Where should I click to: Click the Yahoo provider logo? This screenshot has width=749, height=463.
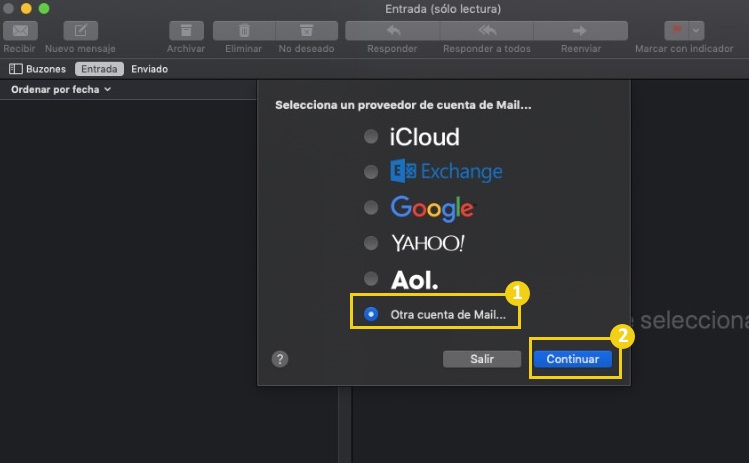tap(428, 243)
